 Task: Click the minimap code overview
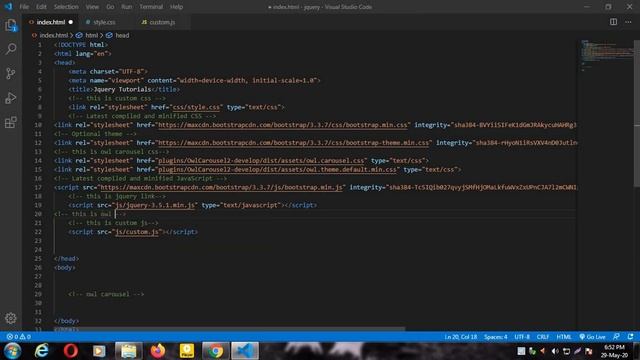(x=606, y=55)
